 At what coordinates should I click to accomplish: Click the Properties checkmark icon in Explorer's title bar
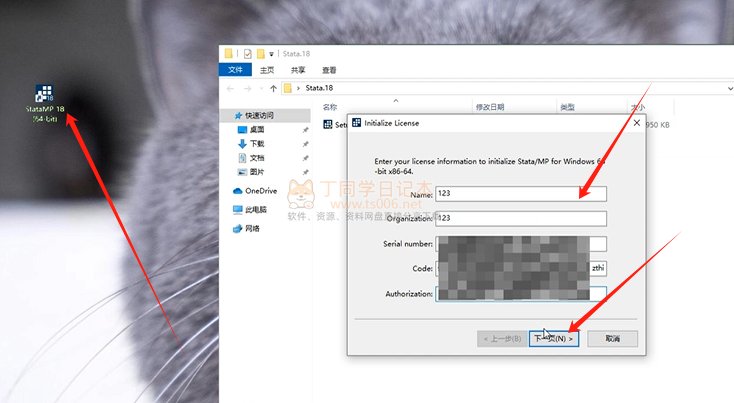click(248, 54)
